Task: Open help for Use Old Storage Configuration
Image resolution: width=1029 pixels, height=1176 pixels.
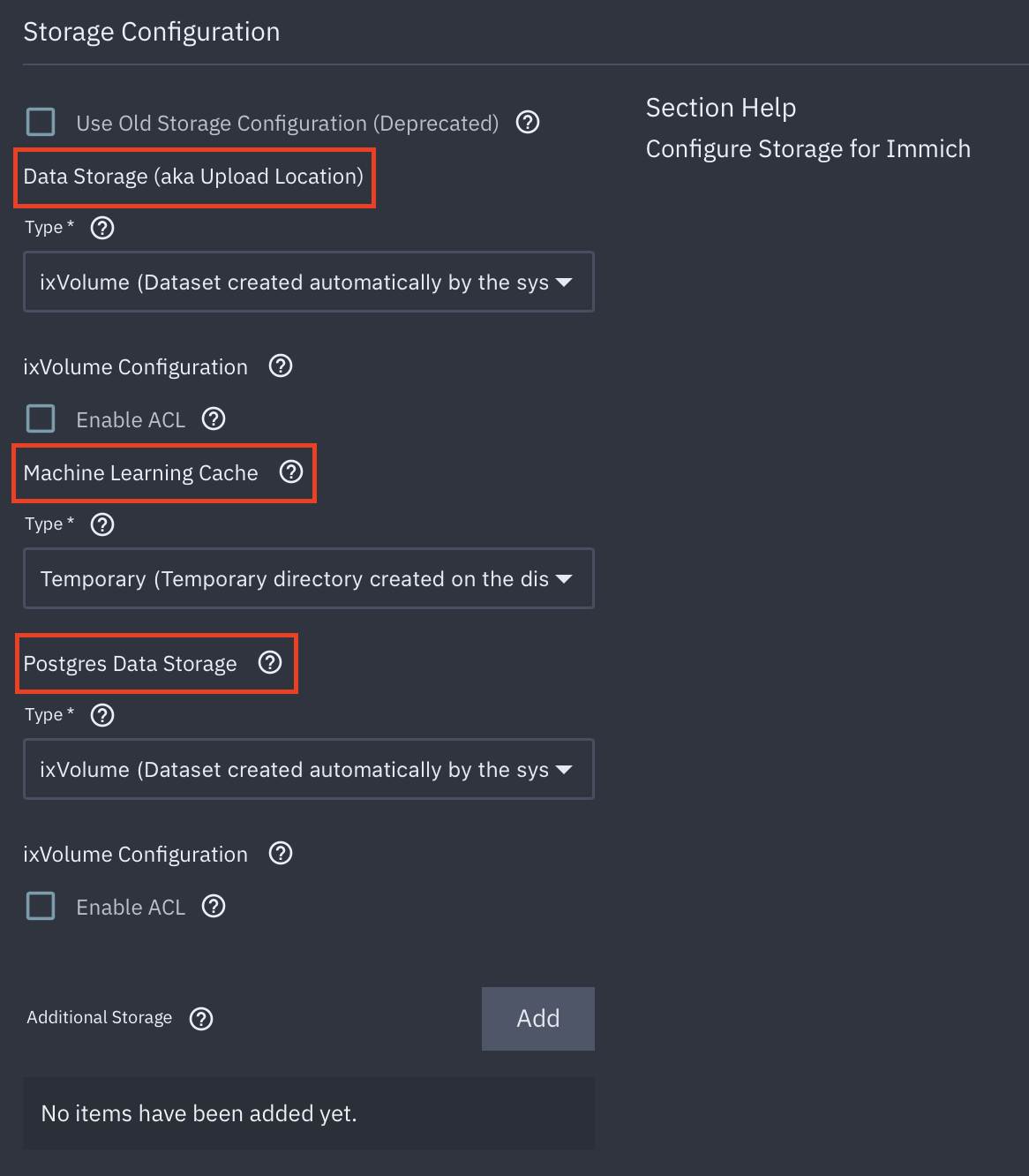Action: [x=527, y=122]
